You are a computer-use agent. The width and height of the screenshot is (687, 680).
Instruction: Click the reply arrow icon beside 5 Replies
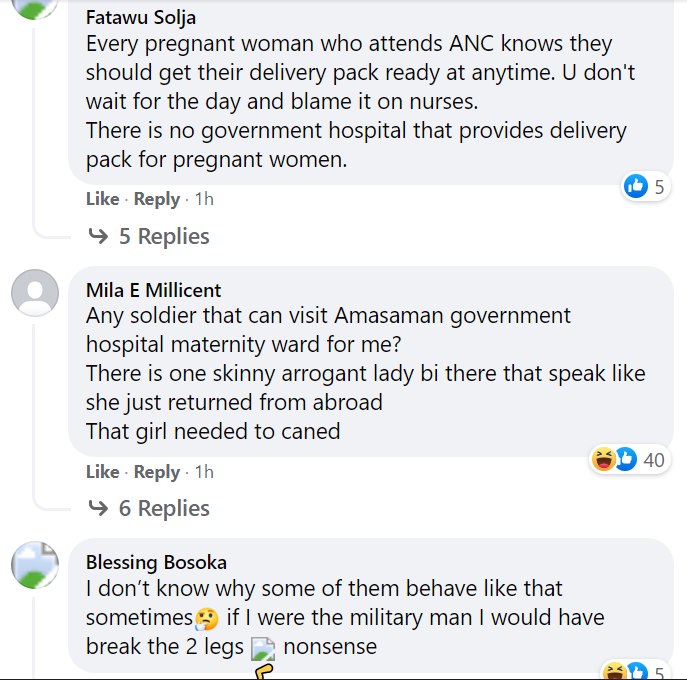click(98, 237)
